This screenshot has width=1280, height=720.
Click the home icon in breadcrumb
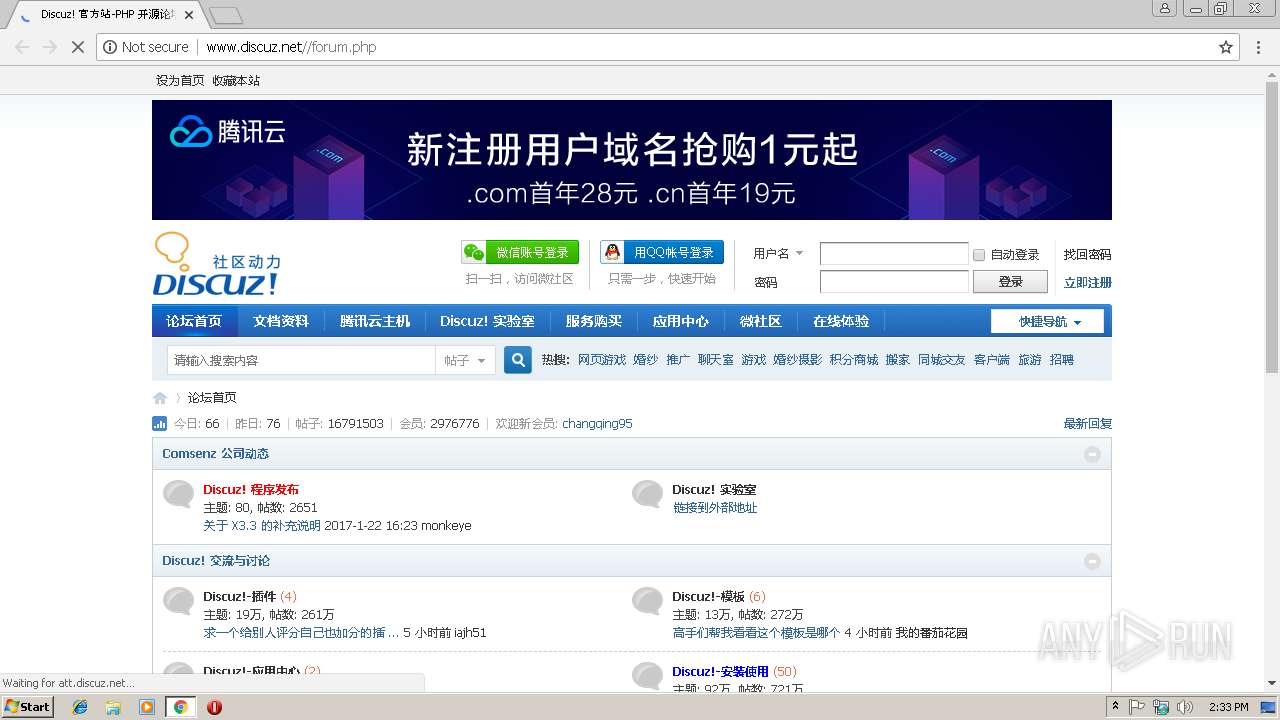pyautogui.click(x=160, y=398)
